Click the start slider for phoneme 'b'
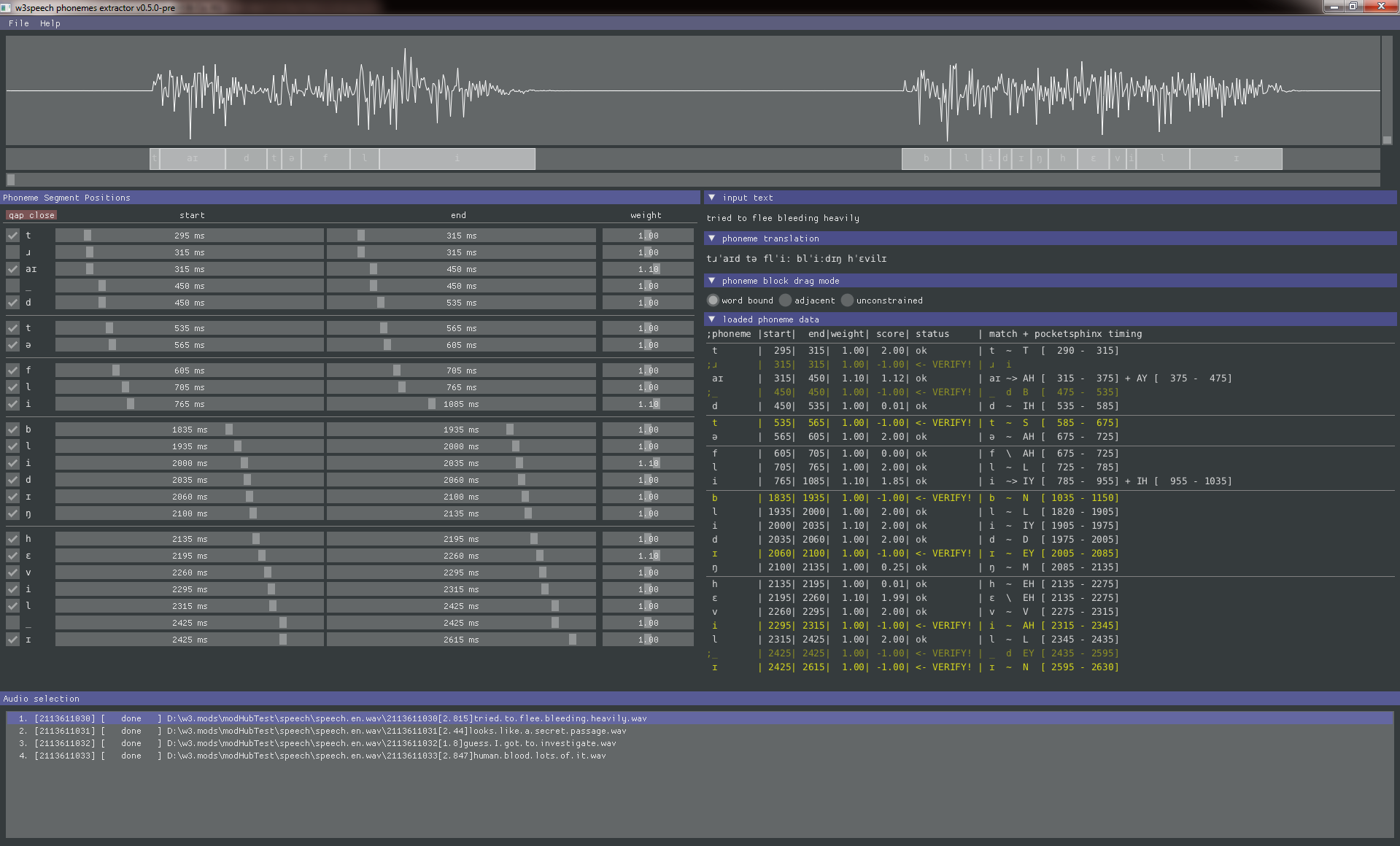 190,430
